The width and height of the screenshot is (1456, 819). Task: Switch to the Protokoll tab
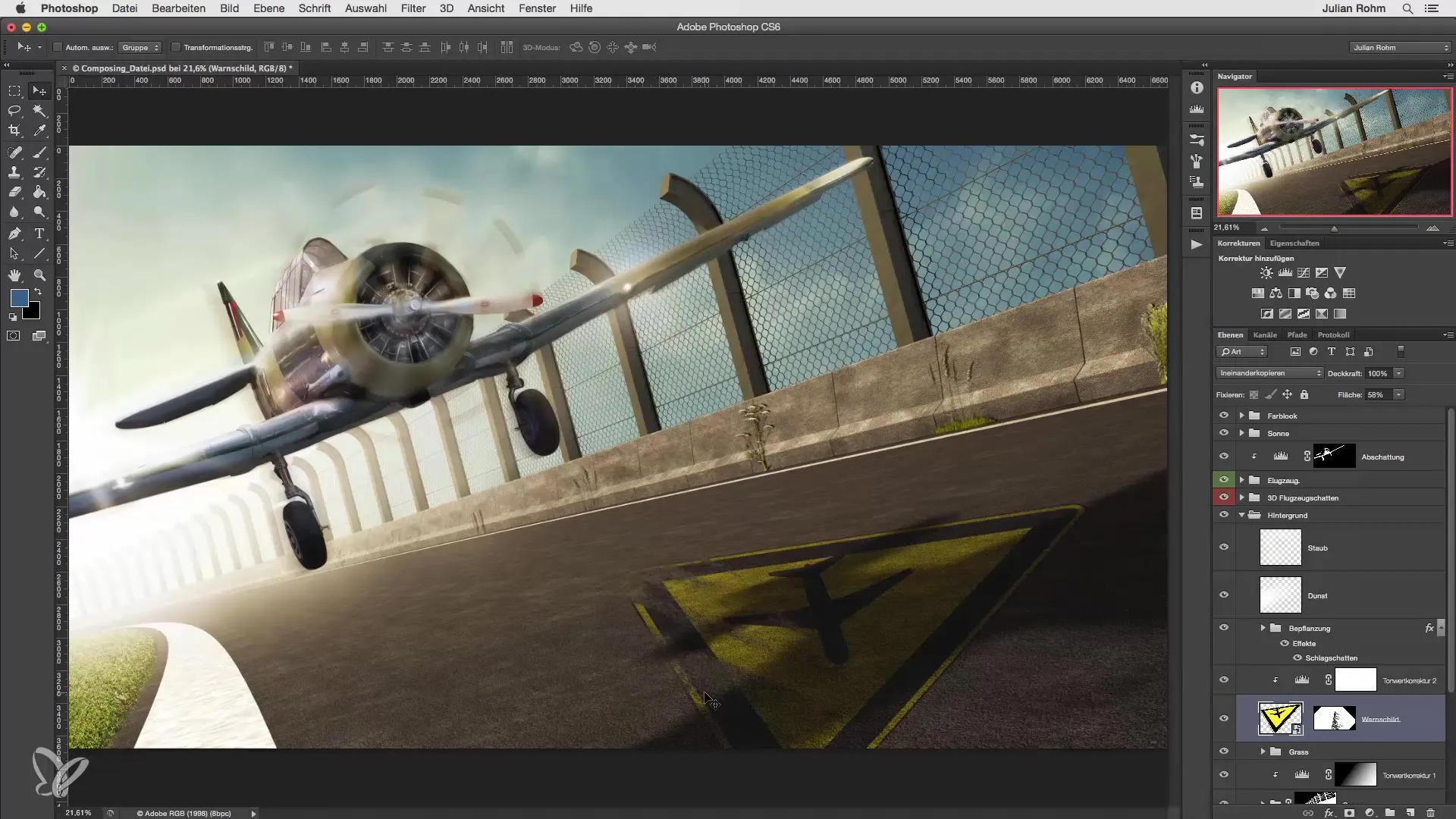1333,334
